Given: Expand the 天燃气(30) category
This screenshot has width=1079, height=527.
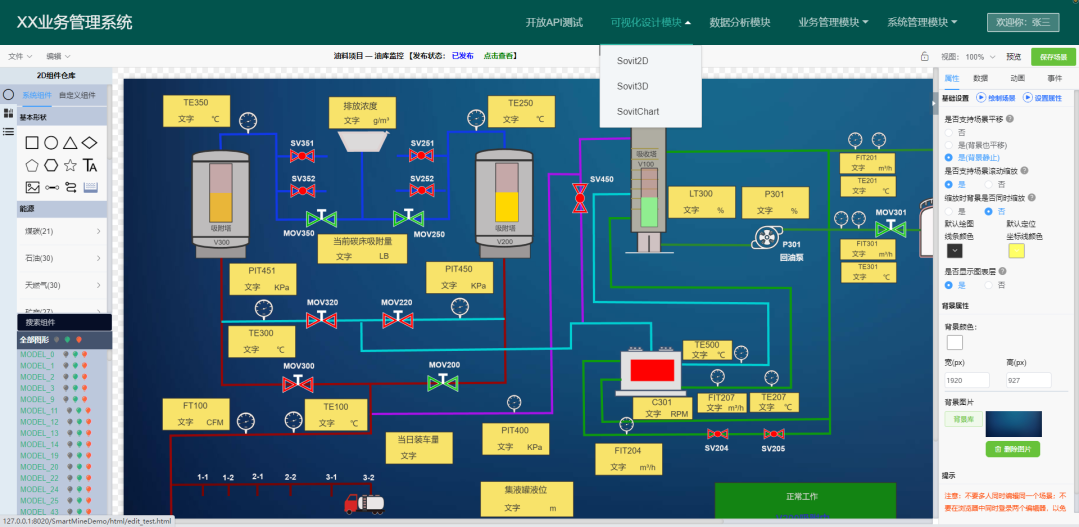Looking at the screenshot, I should click(62, 285).
